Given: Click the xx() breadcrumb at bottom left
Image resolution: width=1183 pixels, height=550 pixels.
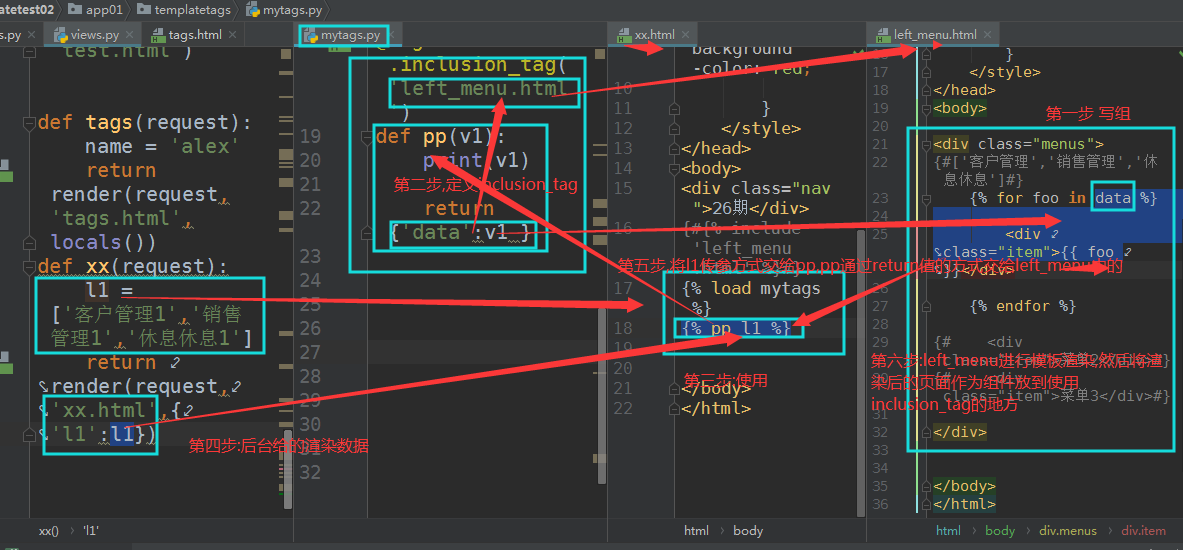Looking at the screenshot, I should pos(49,531).
